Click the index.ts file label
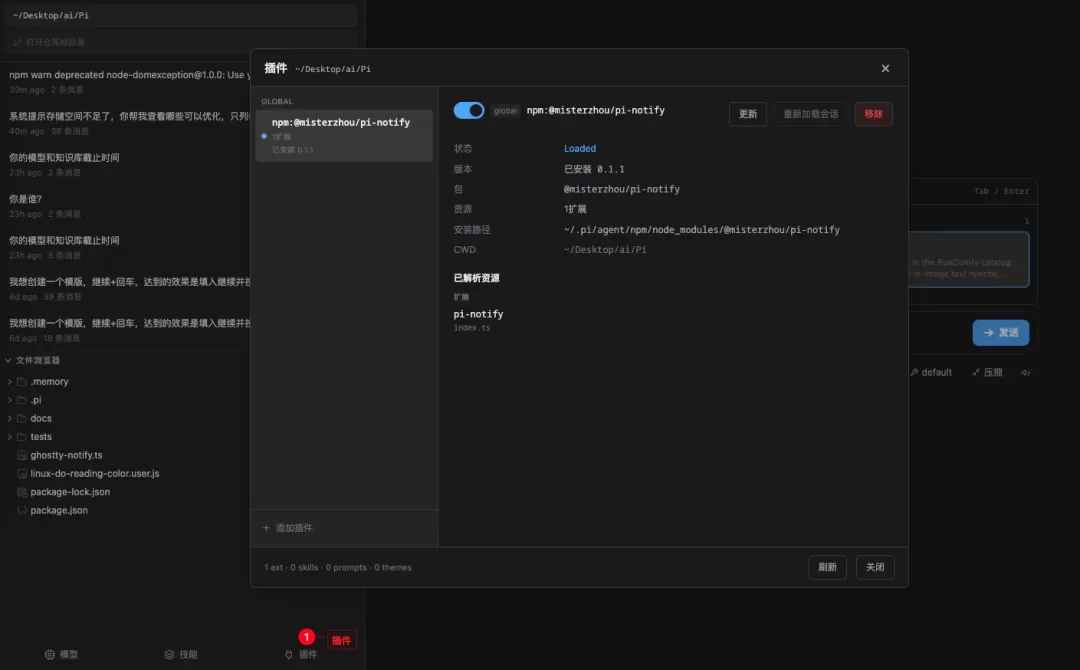This screenshot has height=670, width=1080. click(x=472, y=328)
